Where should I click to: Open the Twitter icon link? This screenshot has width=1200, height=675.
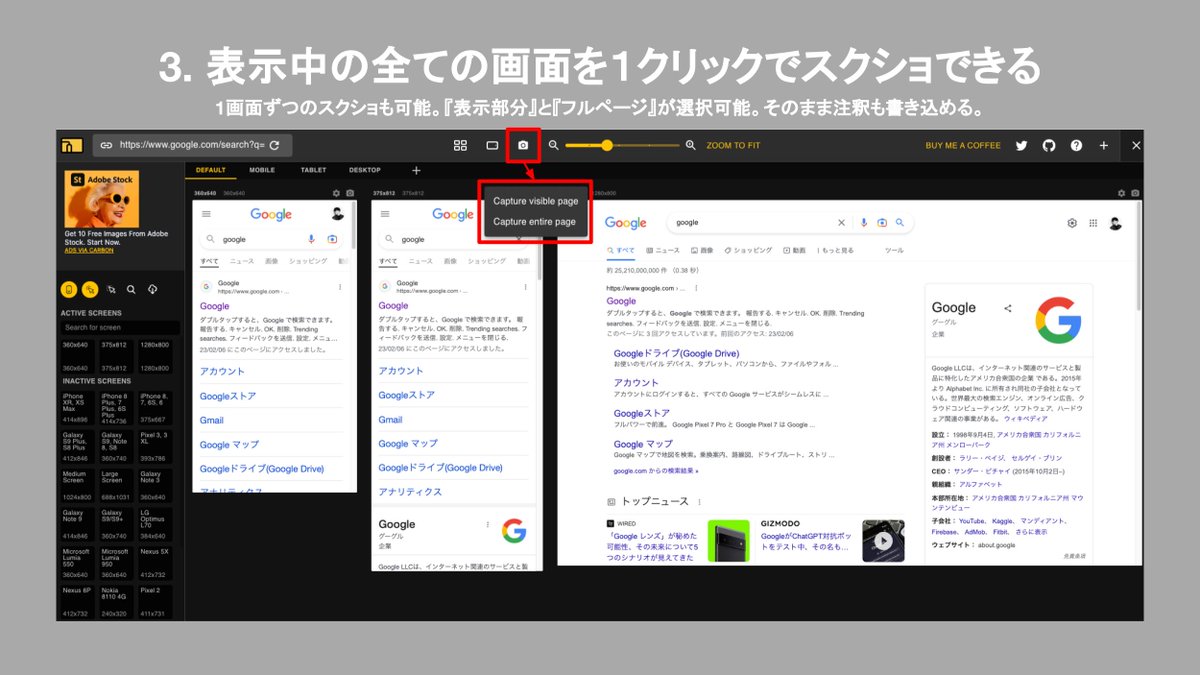tap(1021, 145)
